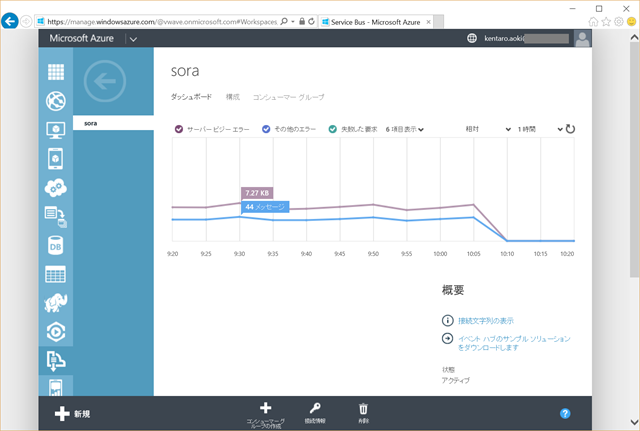Click 10:05 time axis label

pos(473,254)
